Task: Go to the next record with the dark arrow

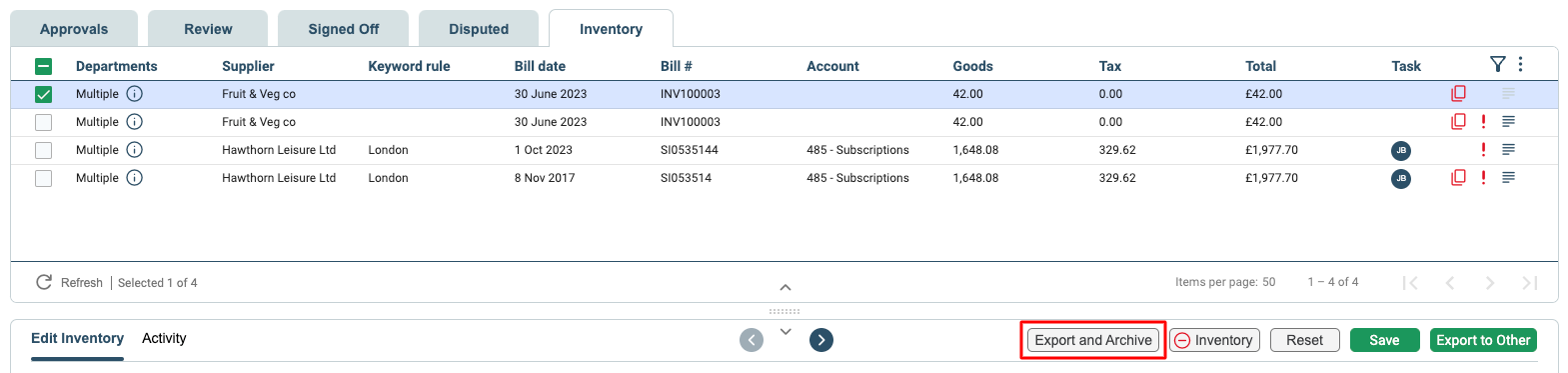Action: click(x=821, y=340)
